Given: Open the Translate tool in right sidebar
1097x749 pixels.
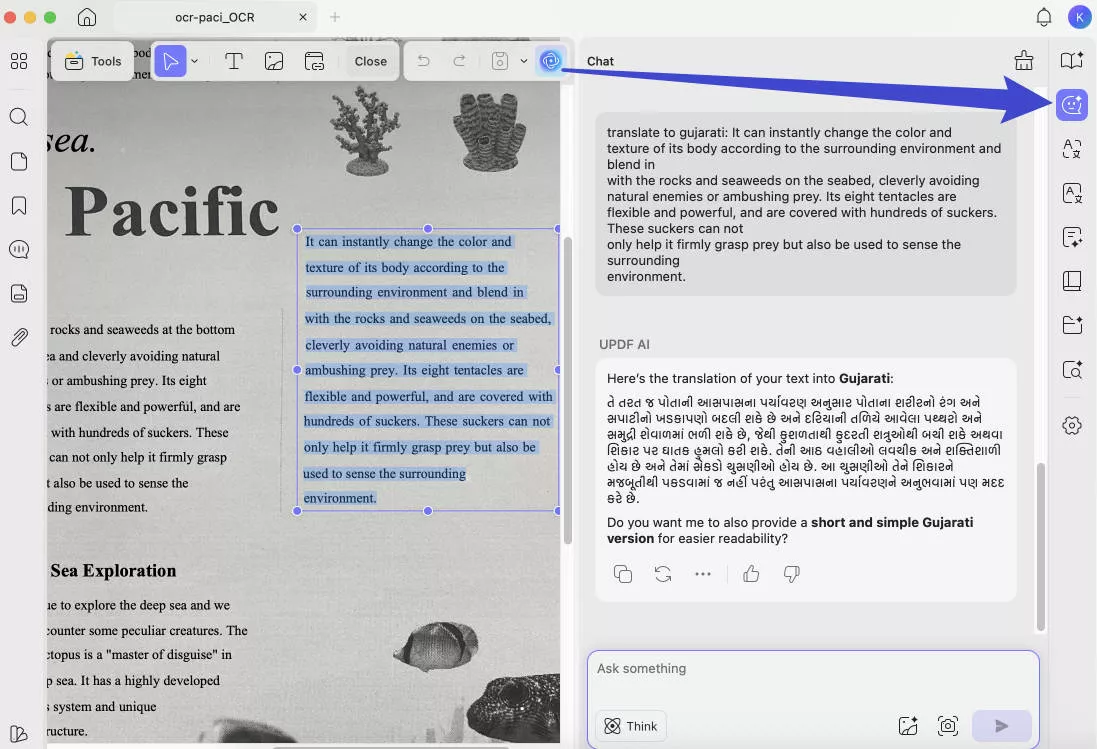Looking at the screenshot, I should pyautogui.click(x=1071, y=149).
